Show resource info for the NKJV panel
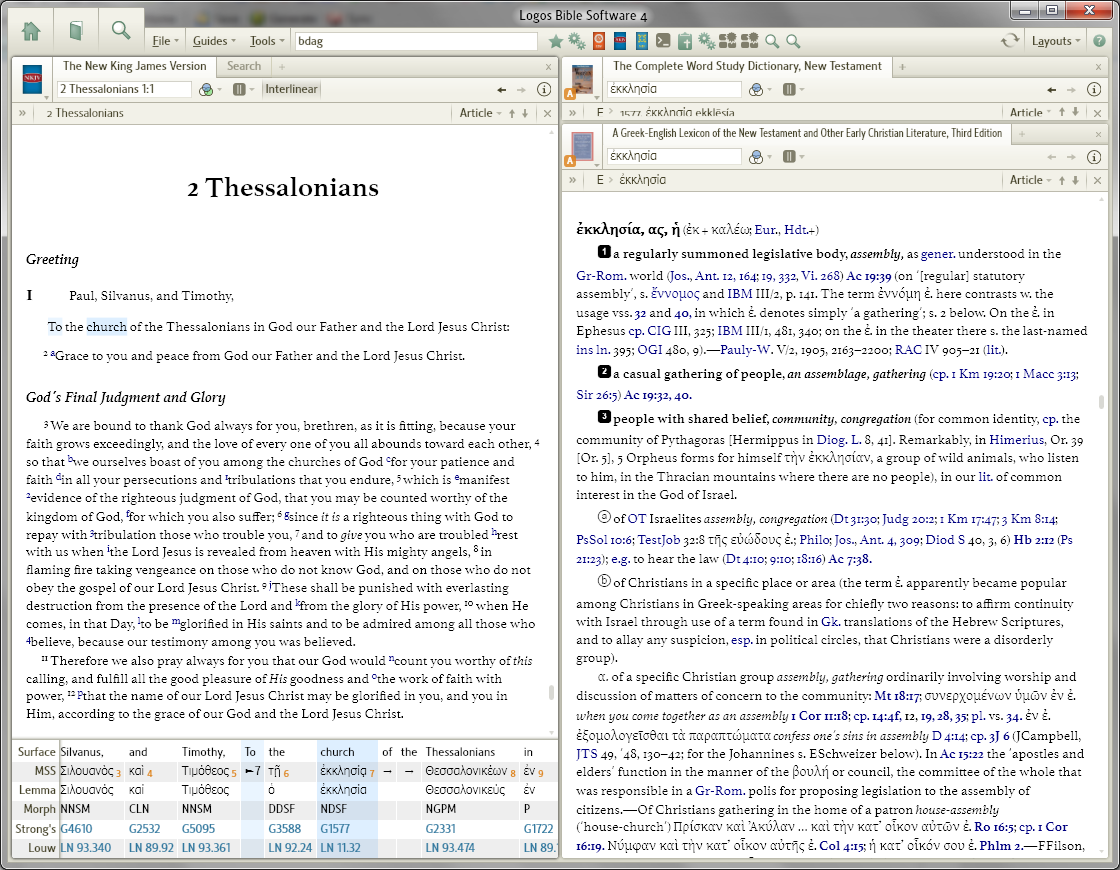1120x870 pixels. pos(544,89)
